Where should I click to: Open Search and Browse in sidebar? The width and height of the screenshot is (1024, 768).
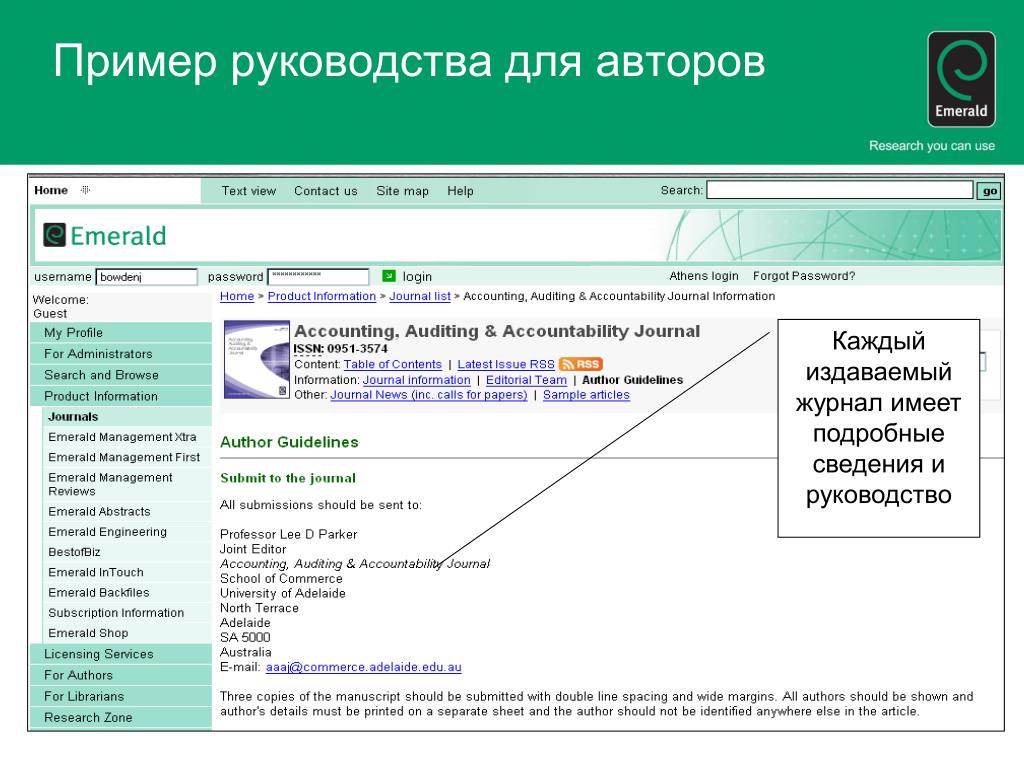click(121, 375)
